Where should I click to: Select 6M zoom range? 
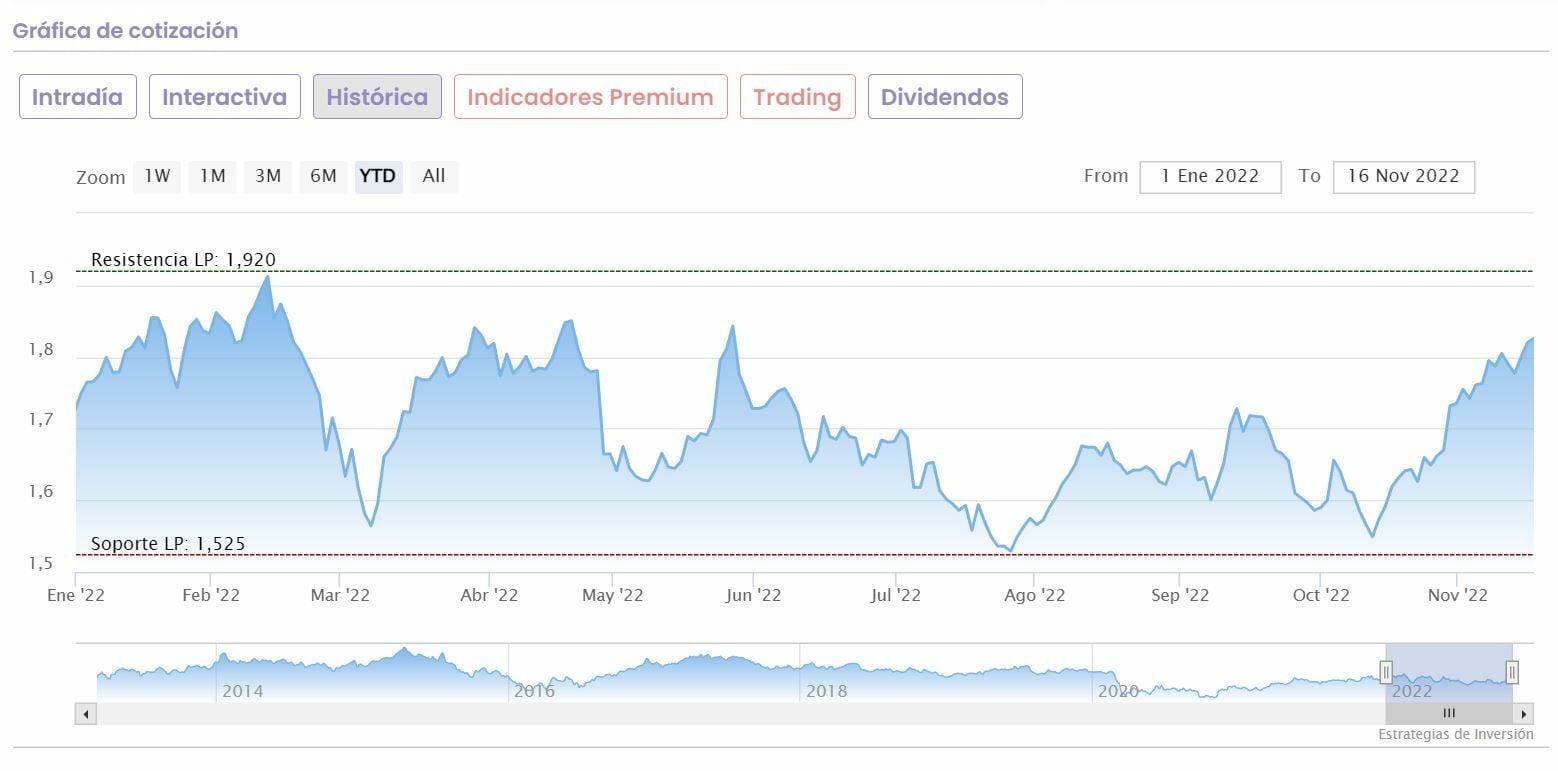pyautogui.click(x=323, y=177)
